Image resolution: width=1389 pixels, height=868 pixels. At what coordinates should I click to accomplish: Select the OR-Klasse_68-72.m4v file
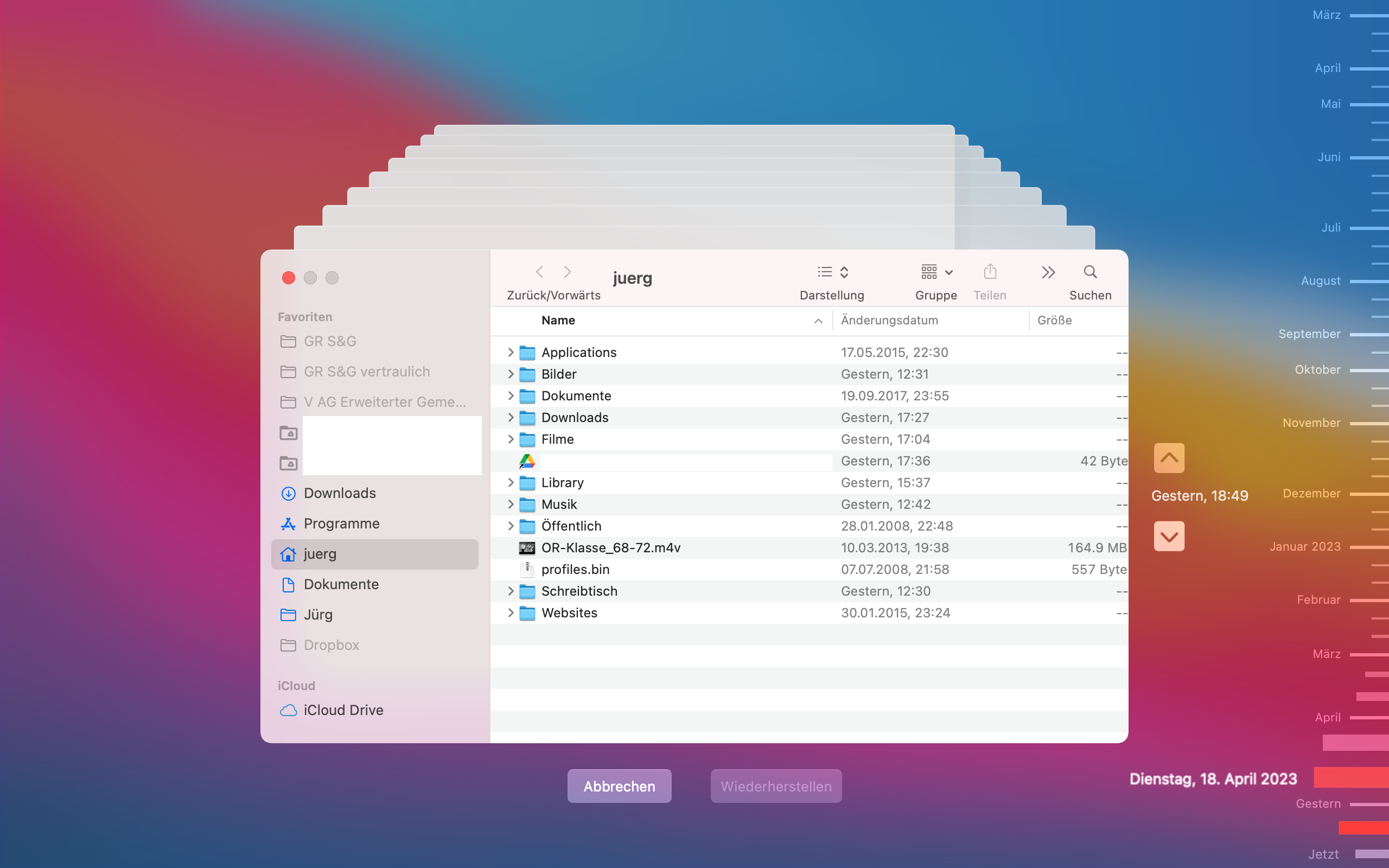[611, 548]
